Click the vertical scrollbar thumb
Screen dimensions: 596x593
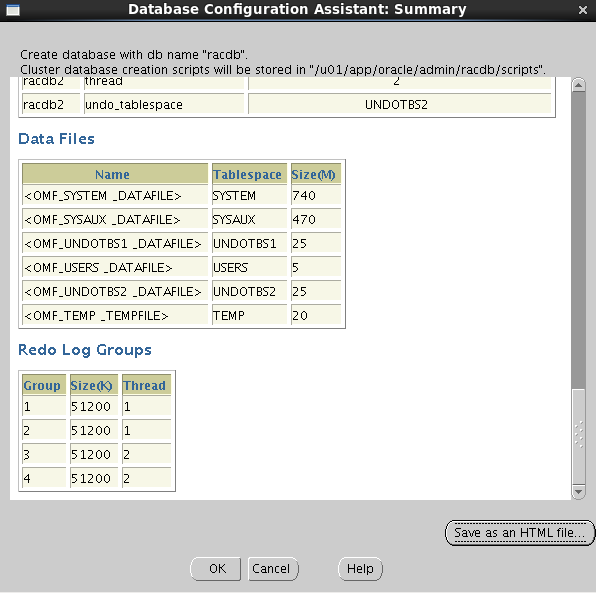tap(578, 240)
